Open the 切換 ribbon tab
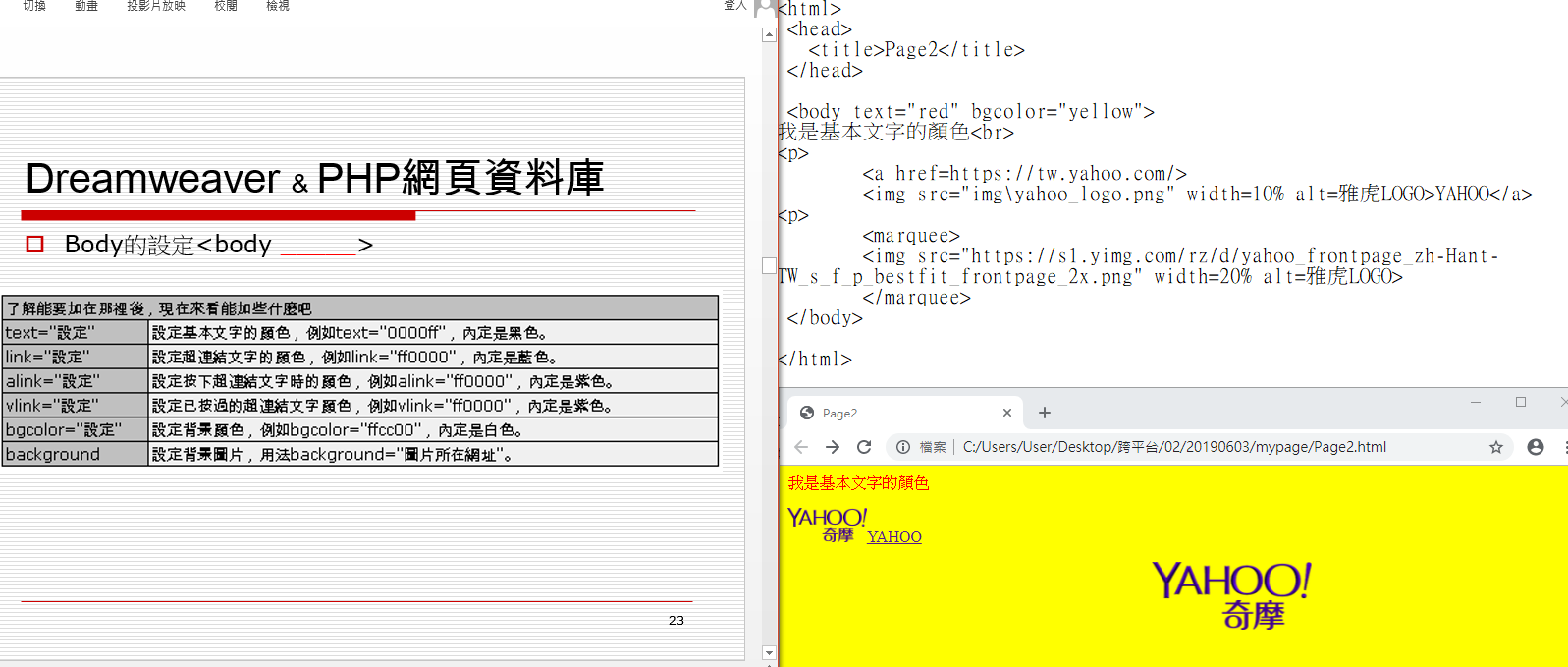The width and height of the screenshot is (1568, 667). 34,6
